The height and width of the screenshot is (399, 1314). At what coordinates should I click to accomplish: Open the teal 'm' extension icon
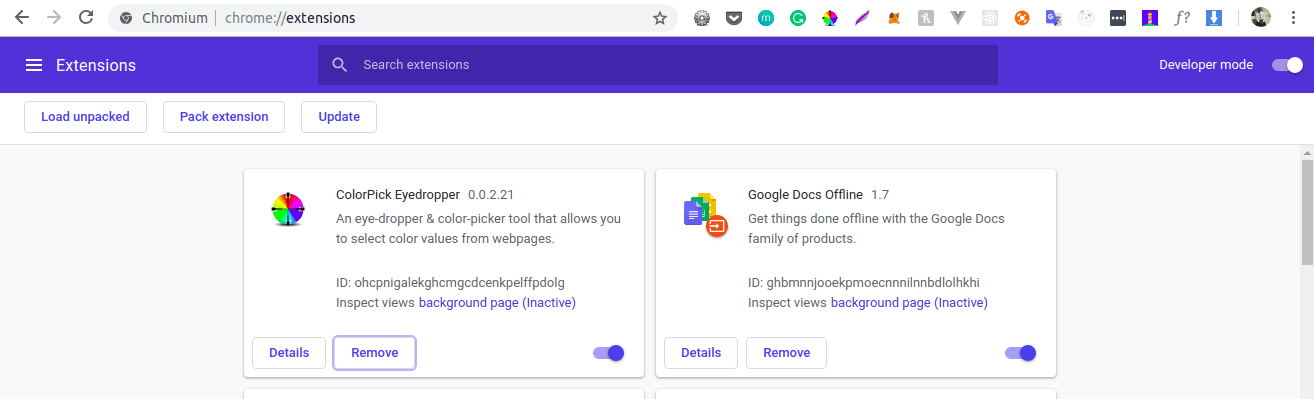coord(766,18)
